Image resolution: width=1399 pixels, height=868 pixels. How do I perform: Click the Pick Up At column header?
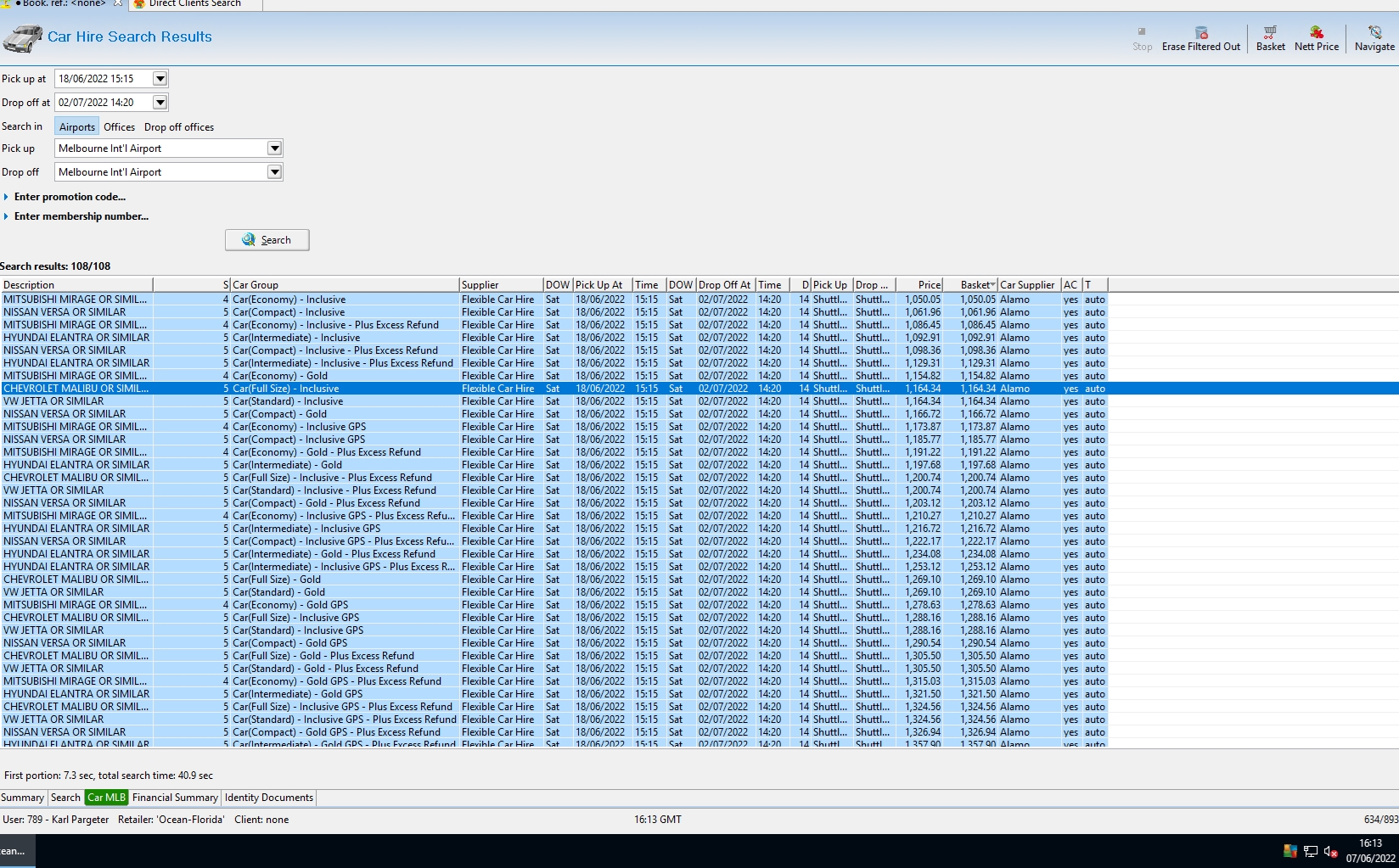pyautogui.click(x=603, y=285)
